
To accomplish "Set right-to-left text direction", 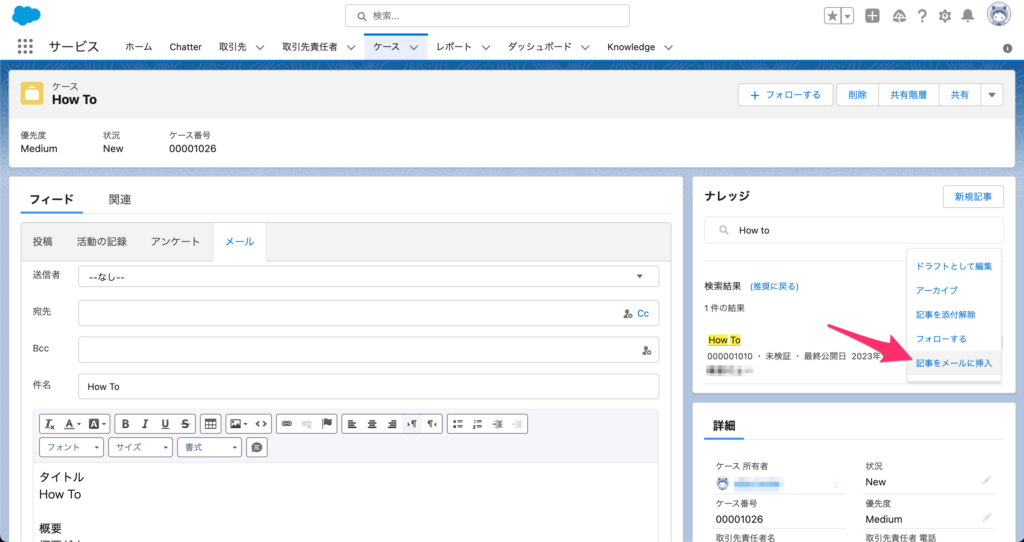I will click(432, 424).
